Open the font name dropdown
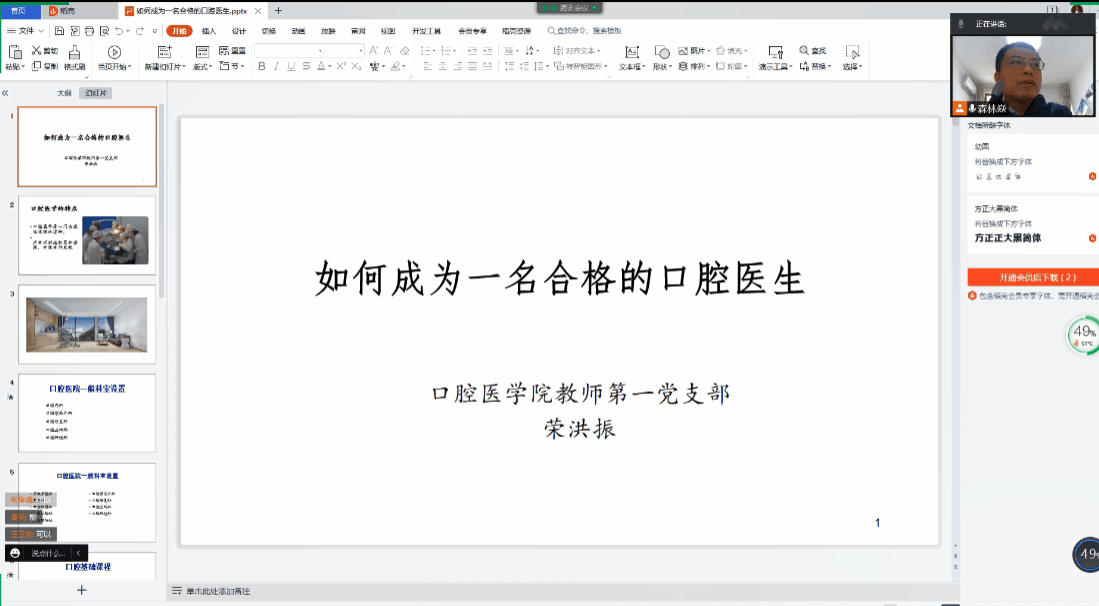This screenshot has width=1099, height=606. coord(320,50)
